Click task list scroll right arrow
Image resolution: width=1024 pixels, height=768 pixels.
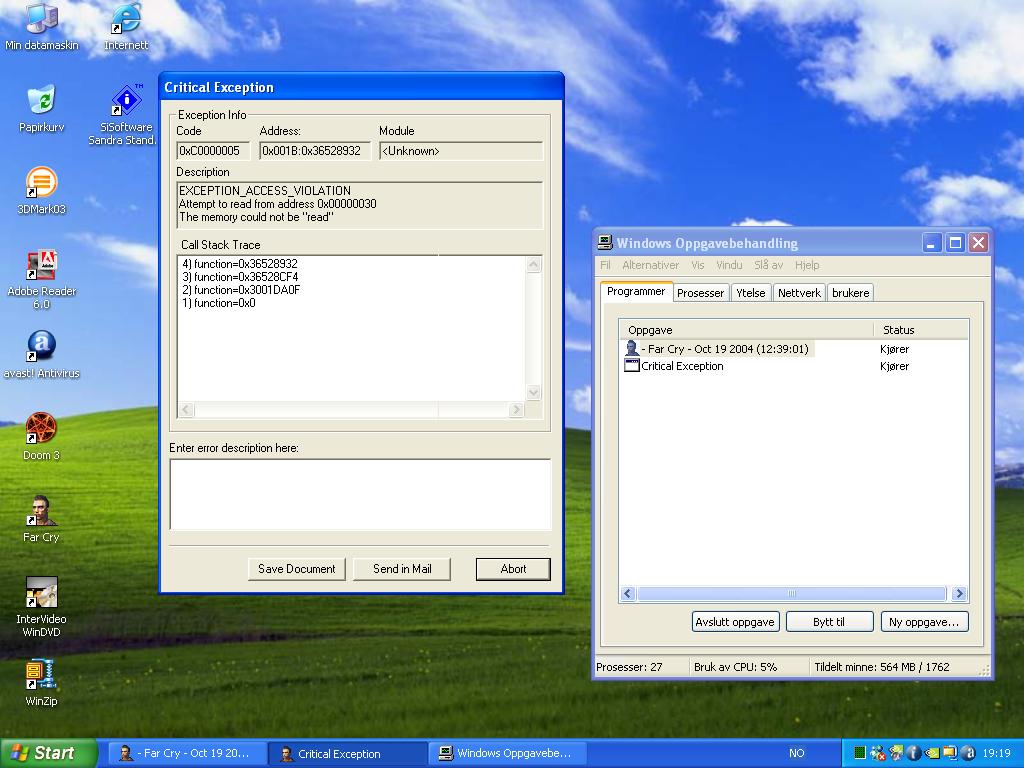click(959, 594)
